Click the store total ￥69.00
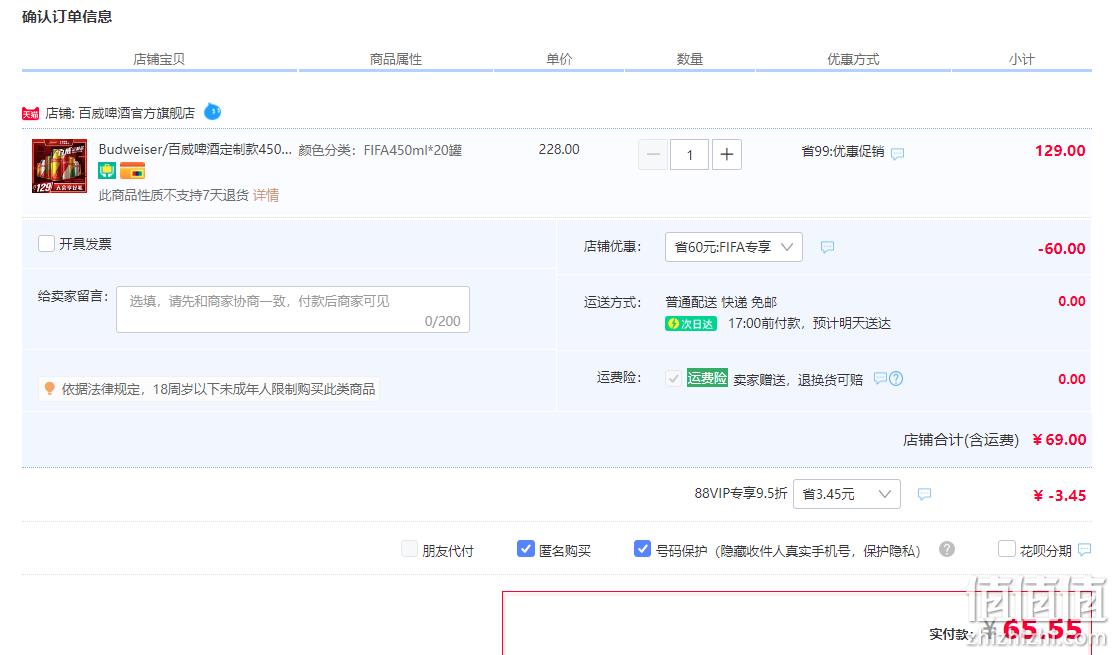 pos(1059,440)
